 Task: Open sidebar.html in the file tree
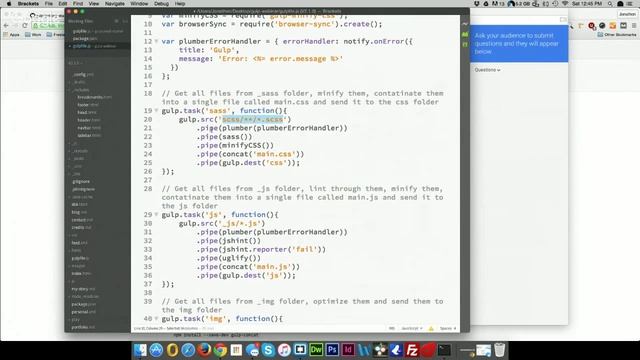pyautogui.click(x=89, y=136)
